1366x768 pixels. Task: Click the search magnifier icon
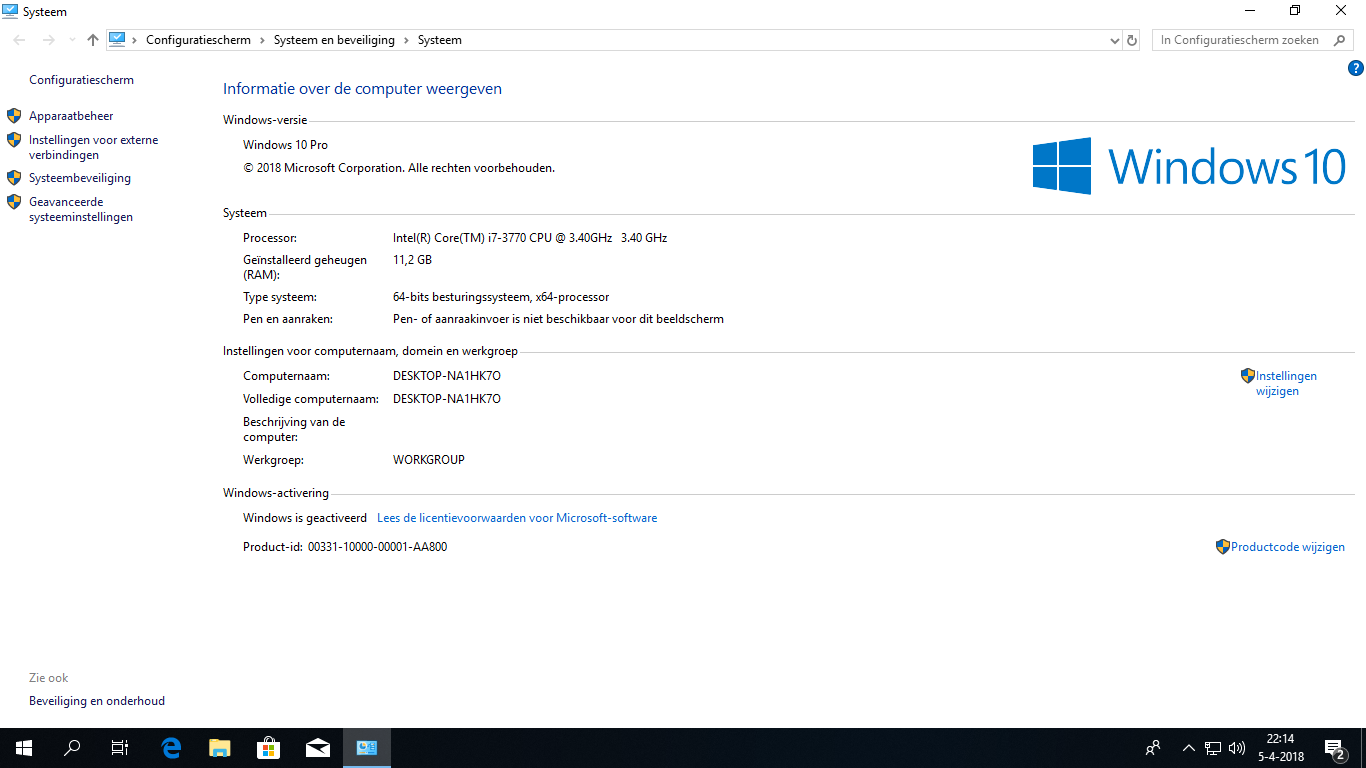coord(1339,40)
